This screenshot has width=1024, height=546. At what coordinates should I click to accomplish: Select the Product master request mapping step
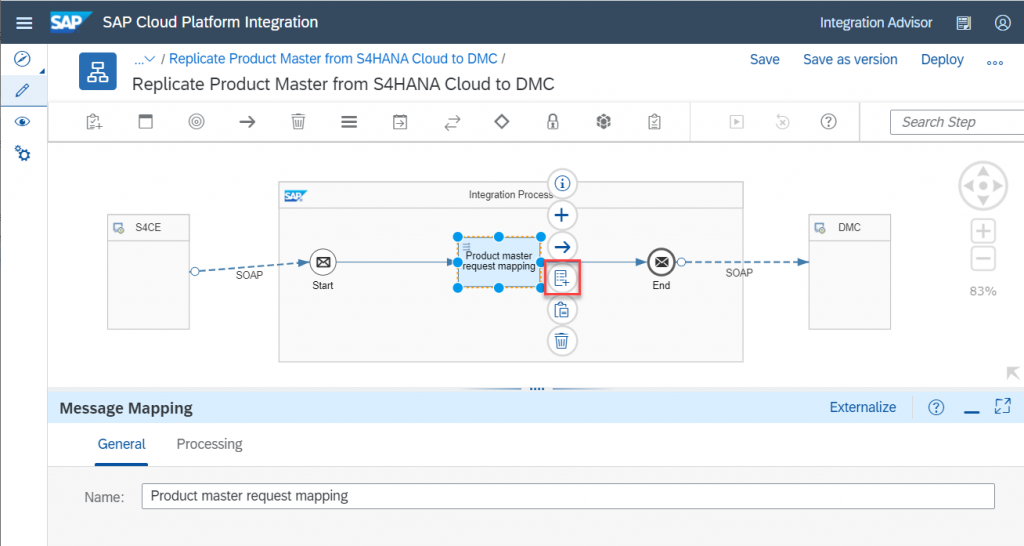[499, 262]
